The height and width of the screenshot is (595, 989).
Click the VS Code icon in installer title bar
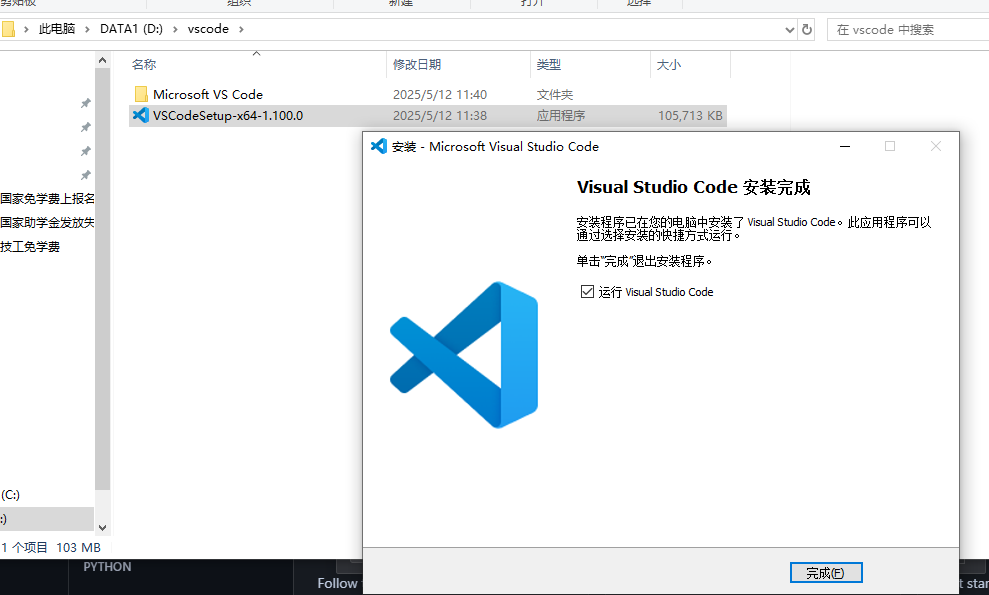[378, 146]
